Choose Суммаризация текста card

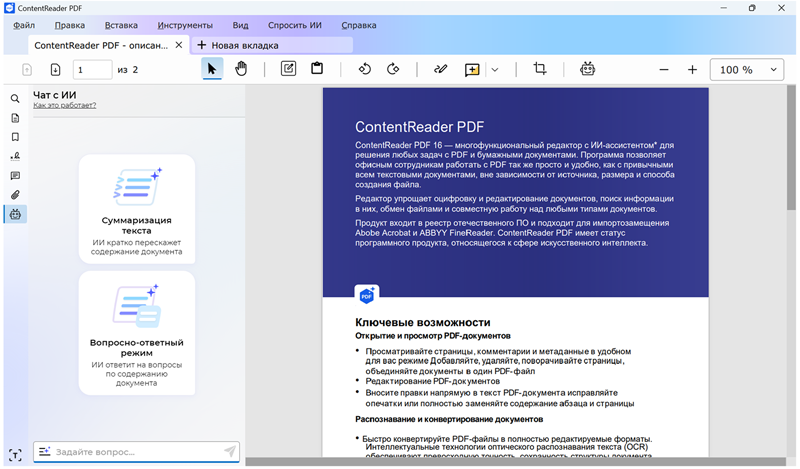136,209
